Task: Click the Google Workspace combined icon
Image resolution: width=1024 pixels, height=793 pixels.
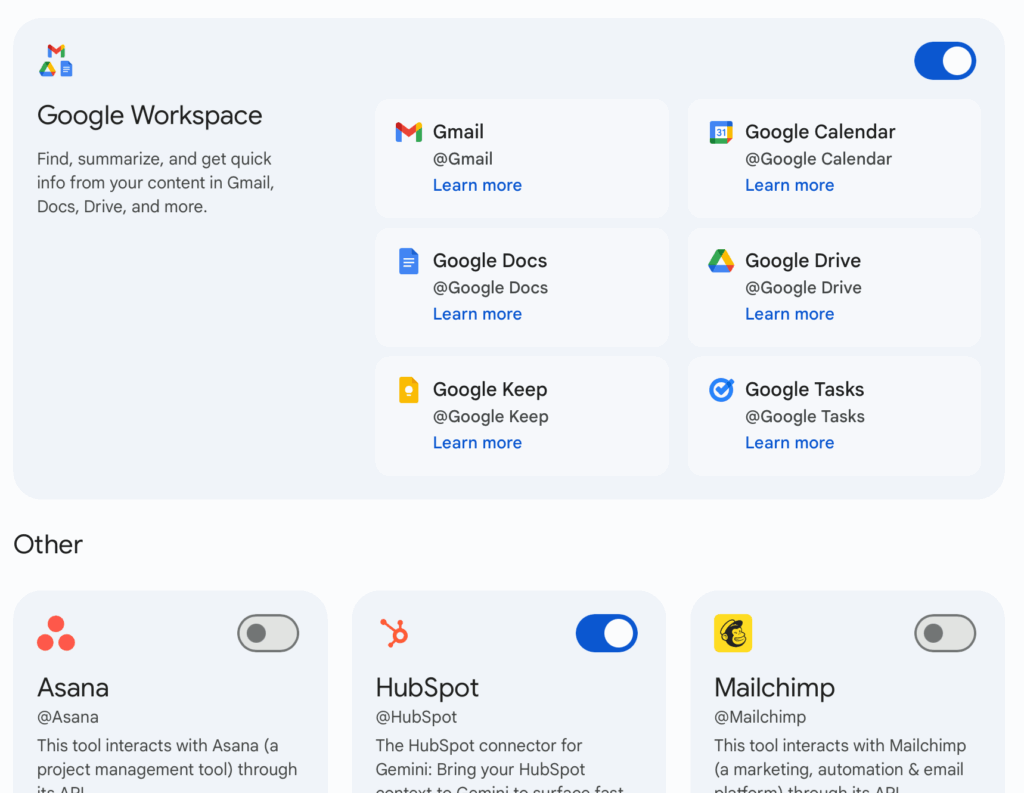Action: [56, 60]
